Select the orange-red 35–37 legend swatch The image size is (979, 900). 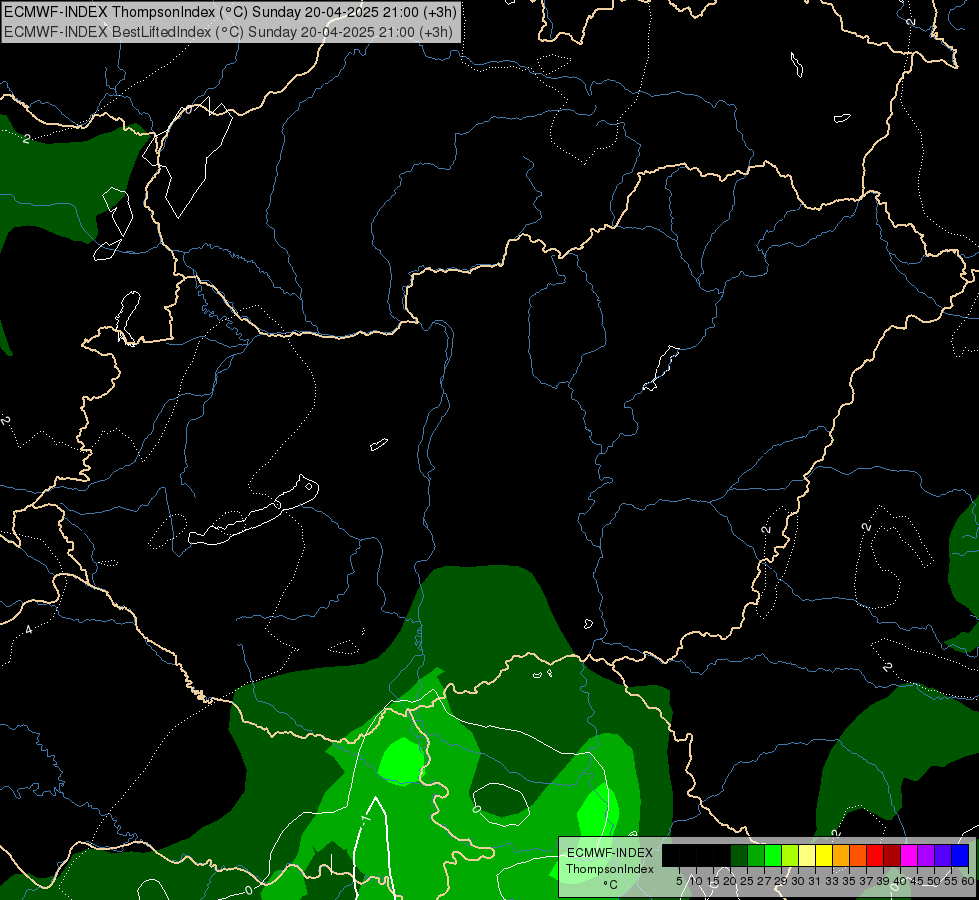click(858, 855)
